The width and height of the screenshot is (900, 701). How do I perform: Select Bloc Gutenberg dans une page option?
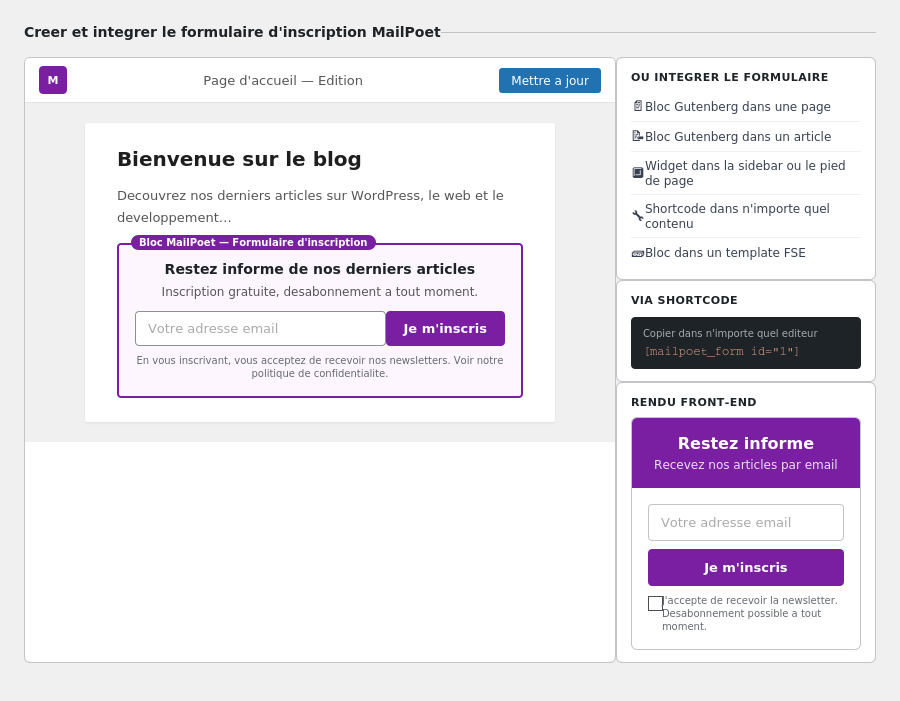pos(746,106)
